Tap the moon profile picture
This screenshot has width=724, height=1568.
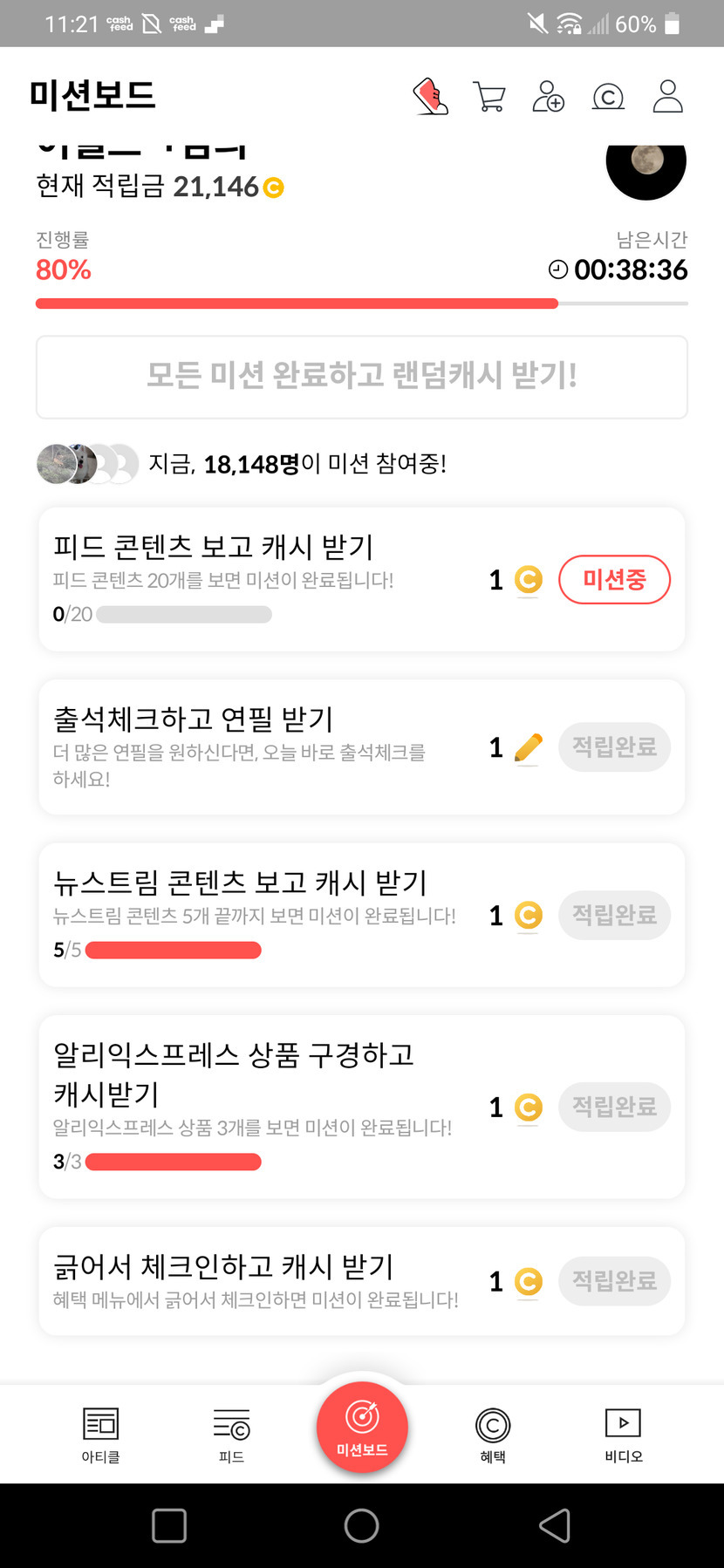tap(646, 164)
